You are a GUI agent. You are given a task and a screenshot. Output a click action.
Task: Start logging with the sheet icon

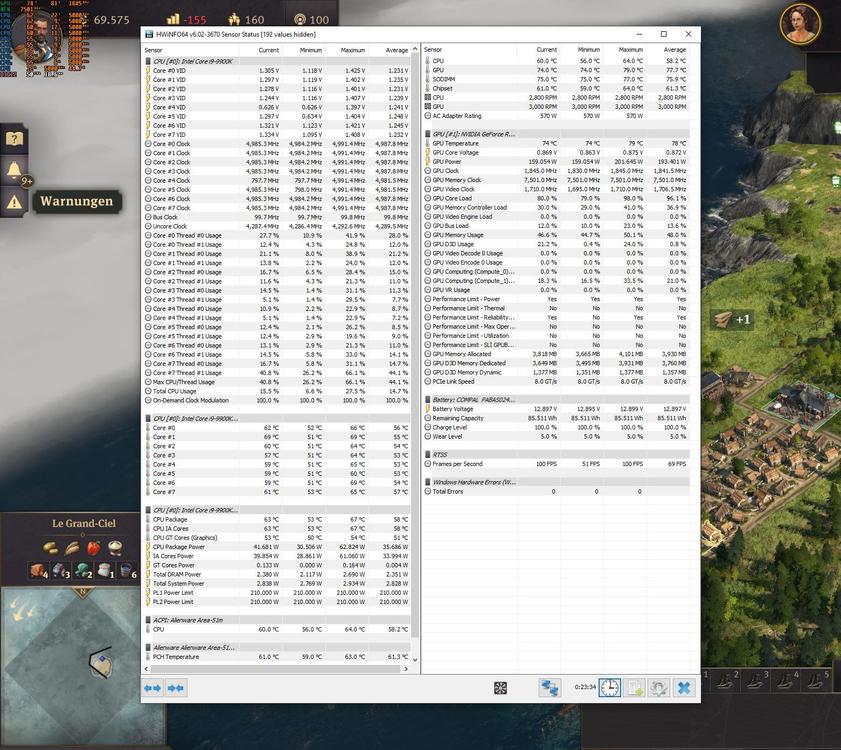634,688
